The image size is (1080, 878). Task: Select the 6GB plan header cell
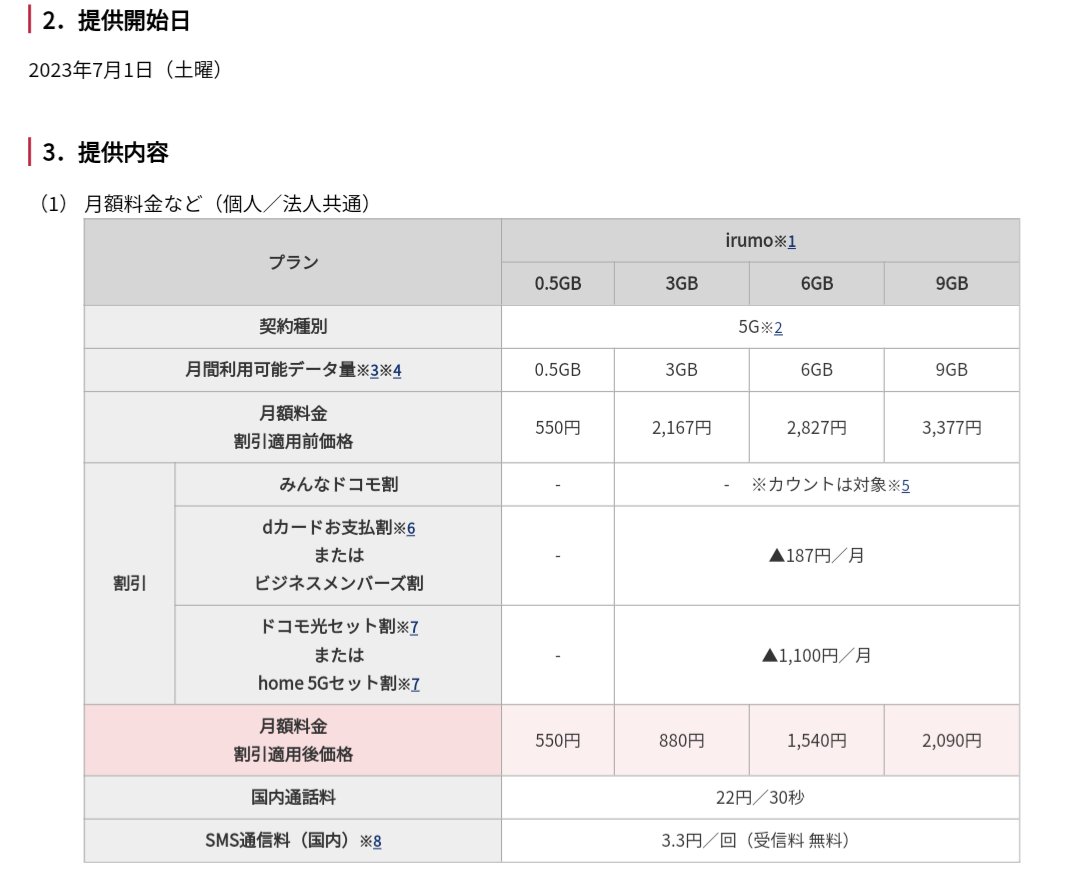point(817,284)
